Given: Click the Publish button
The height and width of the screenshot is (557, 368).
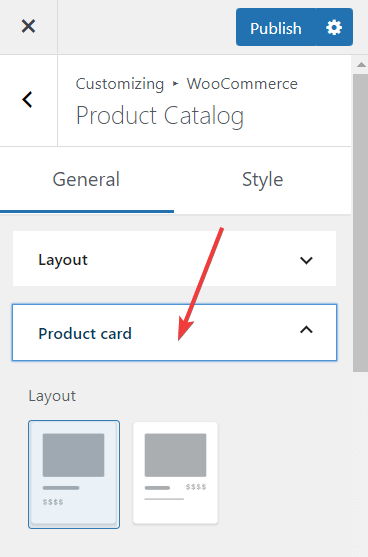Looking at the screenshot, I should (276, 27).
